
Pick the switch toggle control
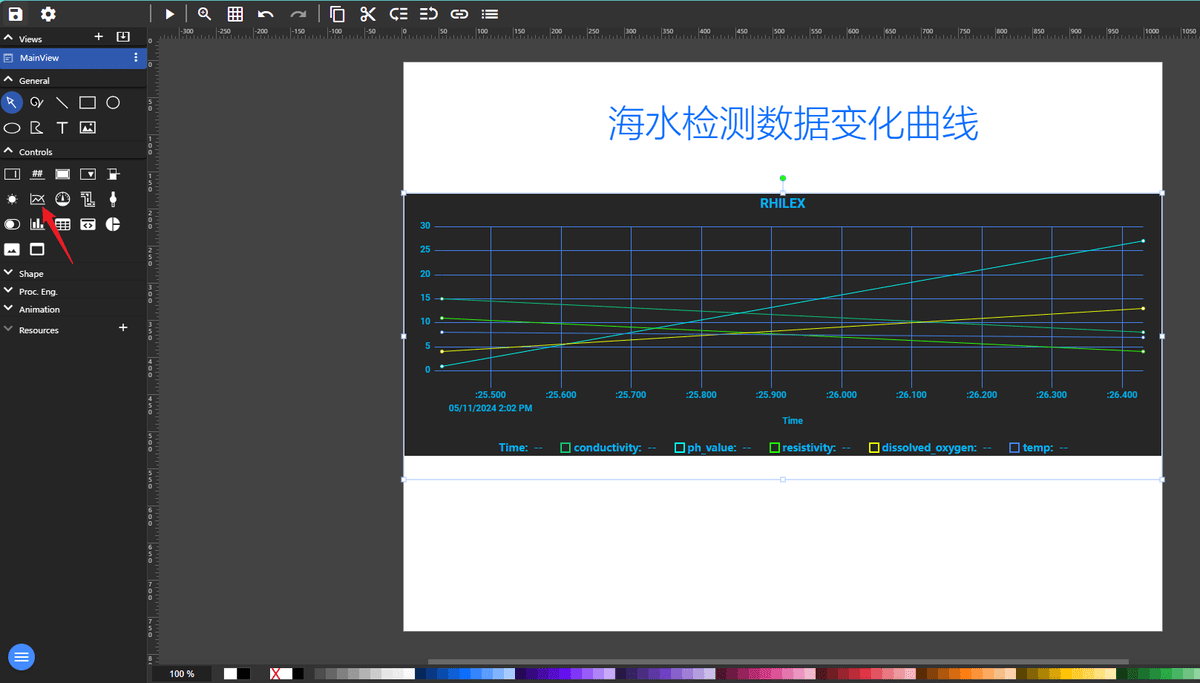12,224
